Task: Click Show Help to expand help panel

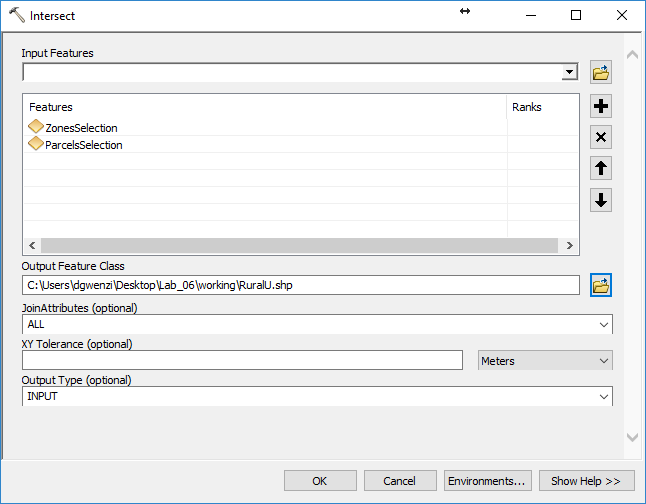Action: (586, 481)
